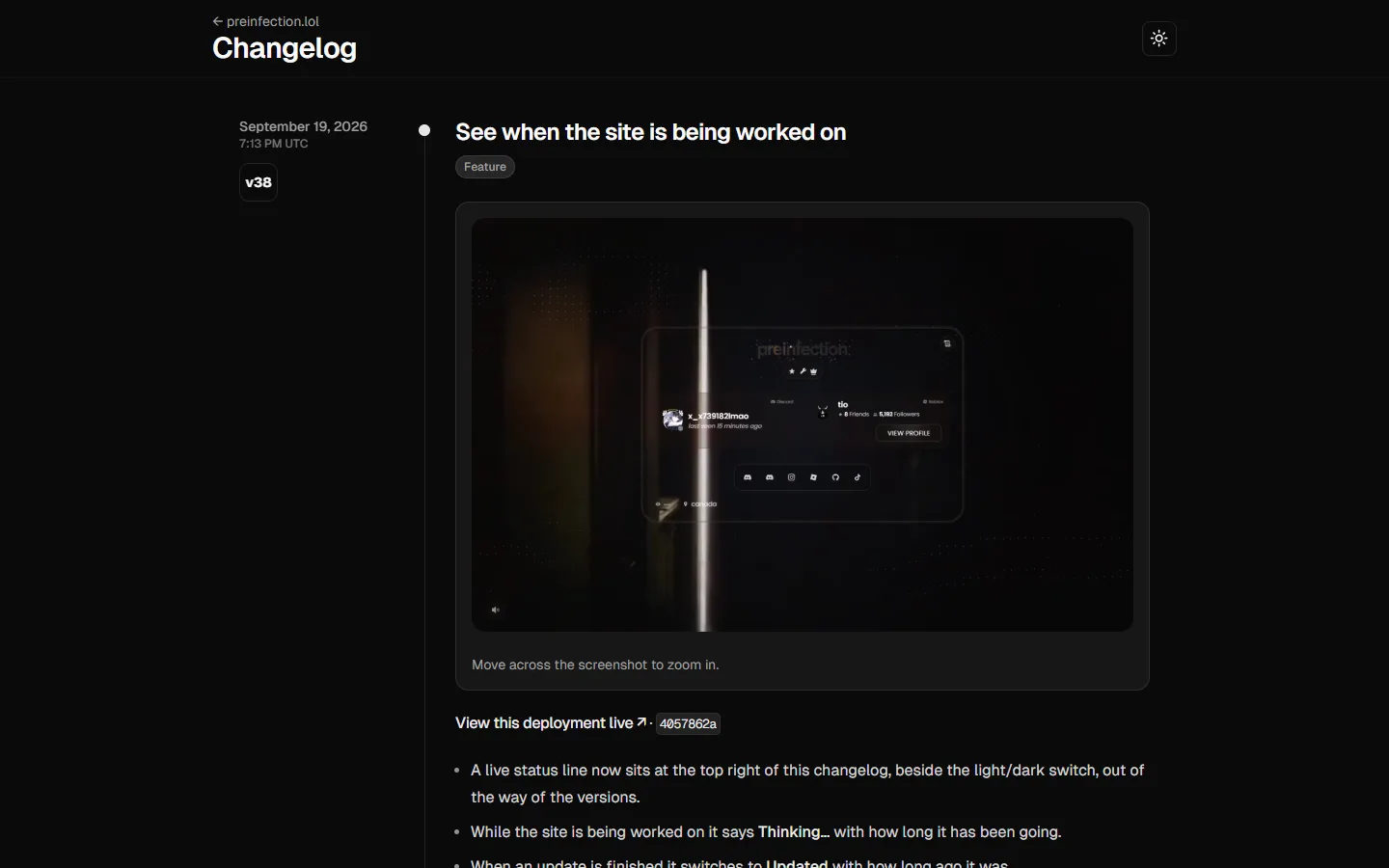
Task: Click the Instagram icon in the preview
Action: point(791,477)
